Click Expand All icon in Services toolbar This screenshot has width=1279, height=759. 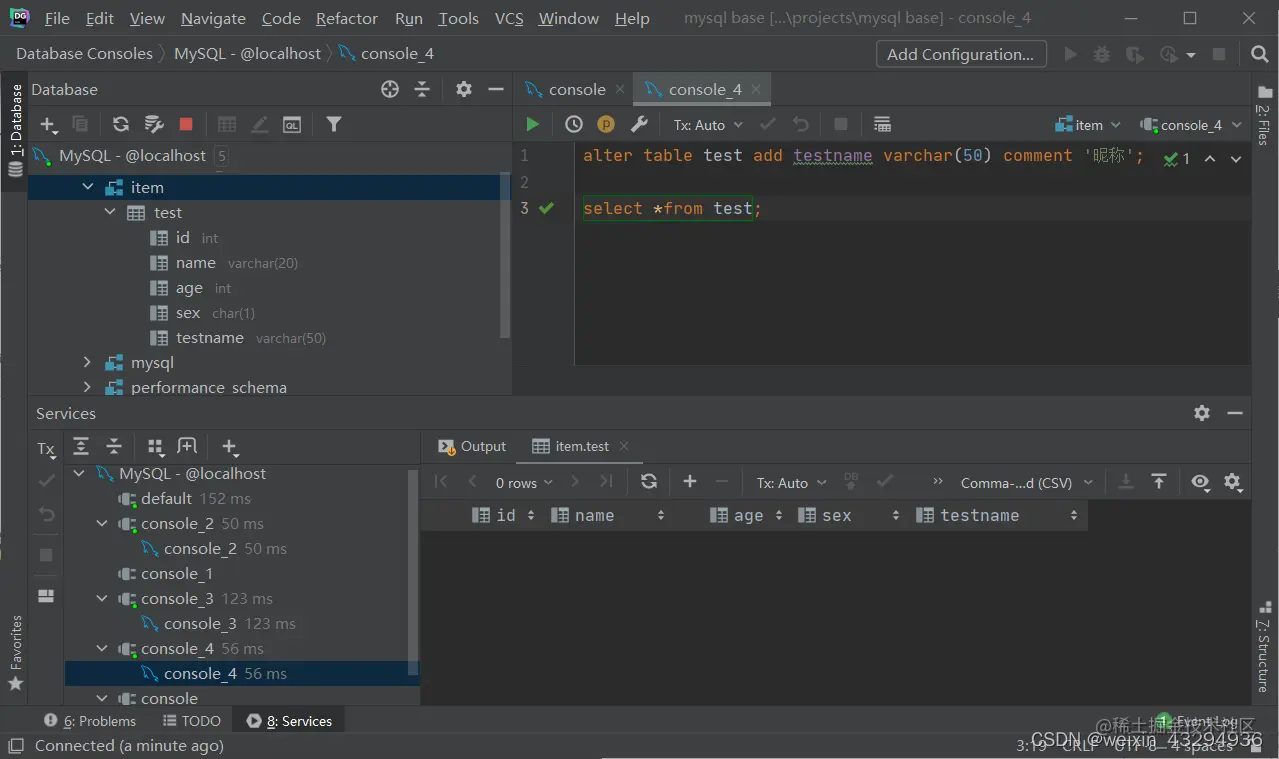coord(81,447)
